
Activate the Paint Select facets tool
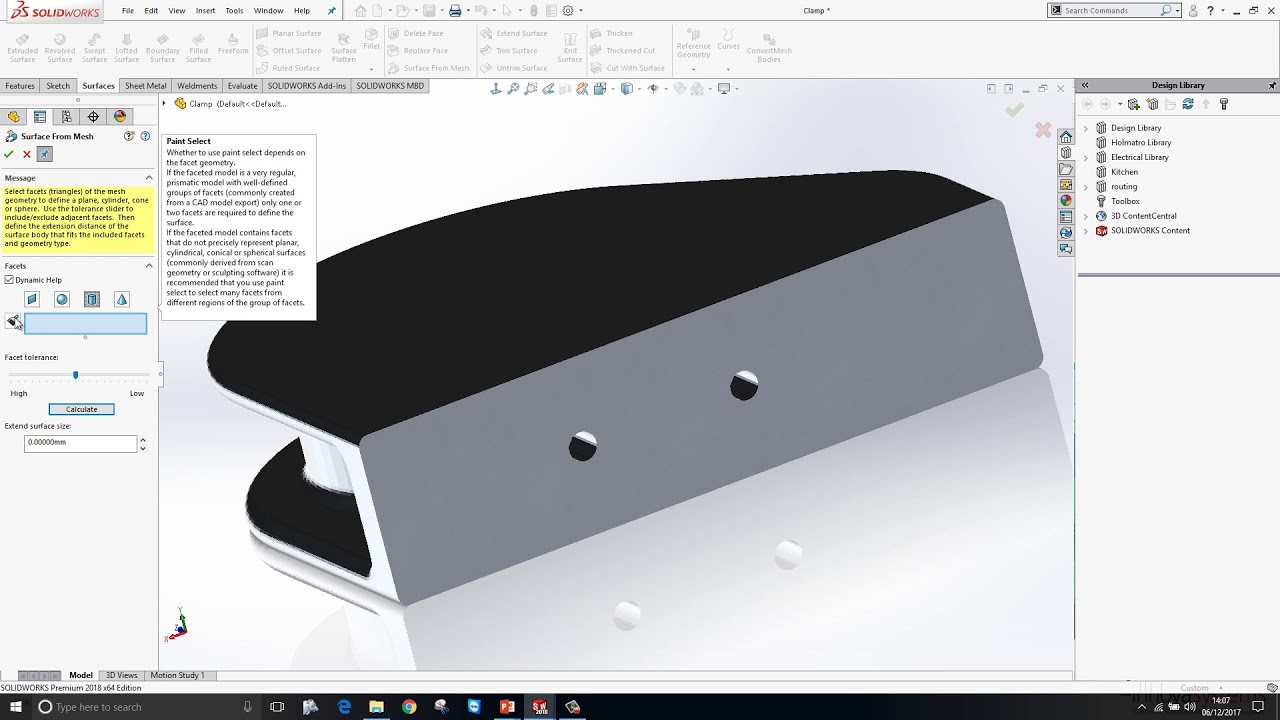pyautogui.click(x=13, y=321)
